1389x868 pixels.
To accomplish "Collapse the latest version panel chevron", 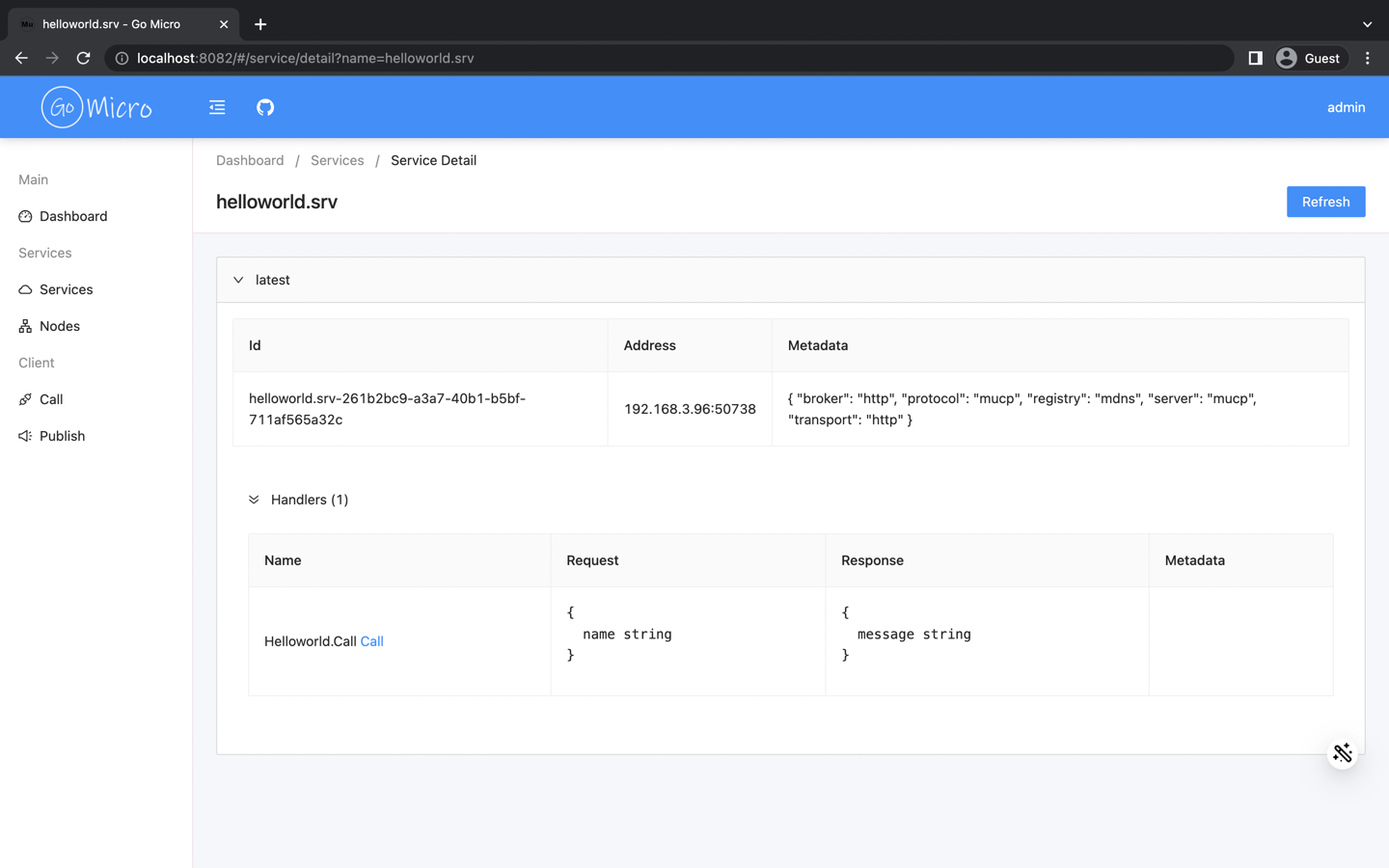I will [x=238, y=280].
